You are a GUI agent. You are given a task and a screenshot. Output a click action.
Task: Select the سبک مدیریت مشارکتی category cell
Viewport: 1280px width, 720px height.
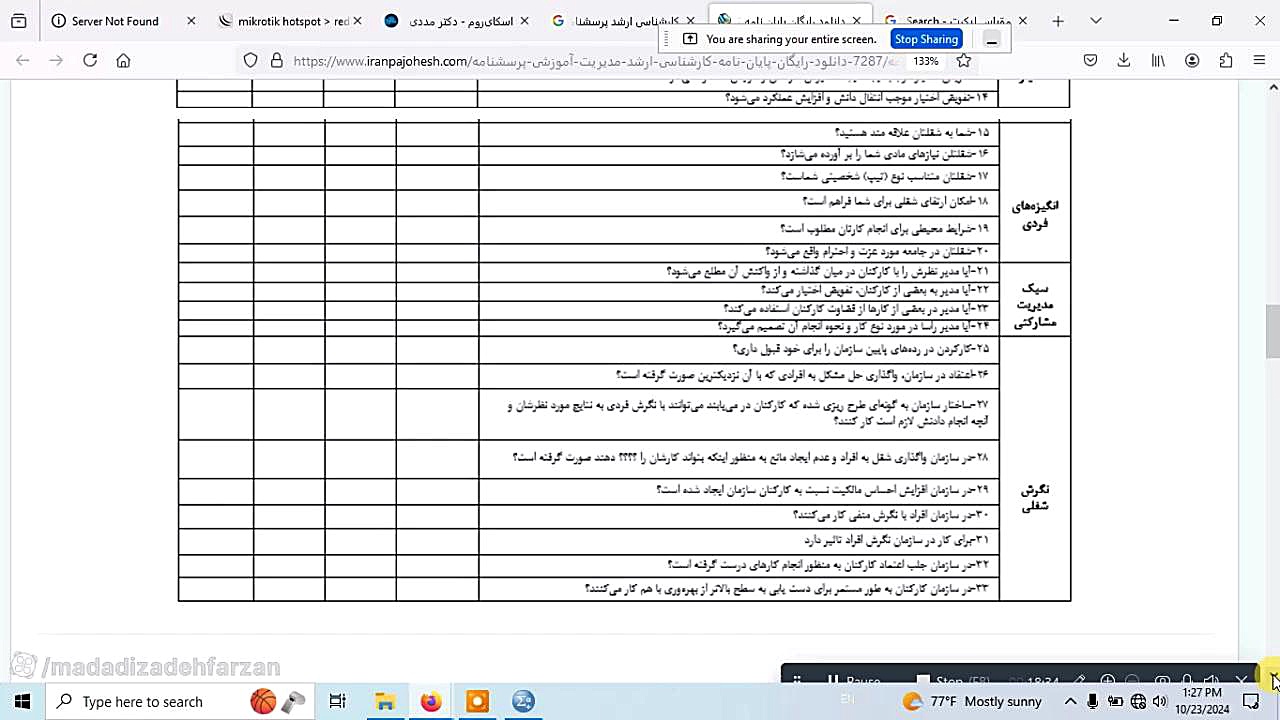click(x=1034, y=299)
